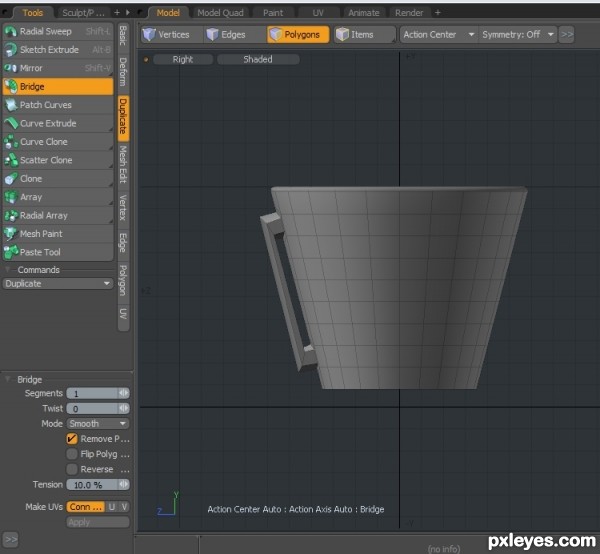The height and width of the screenshot is (554, 600).
Task: Adjust the Segments value slider arrows
Action: (x=124, y=393)
